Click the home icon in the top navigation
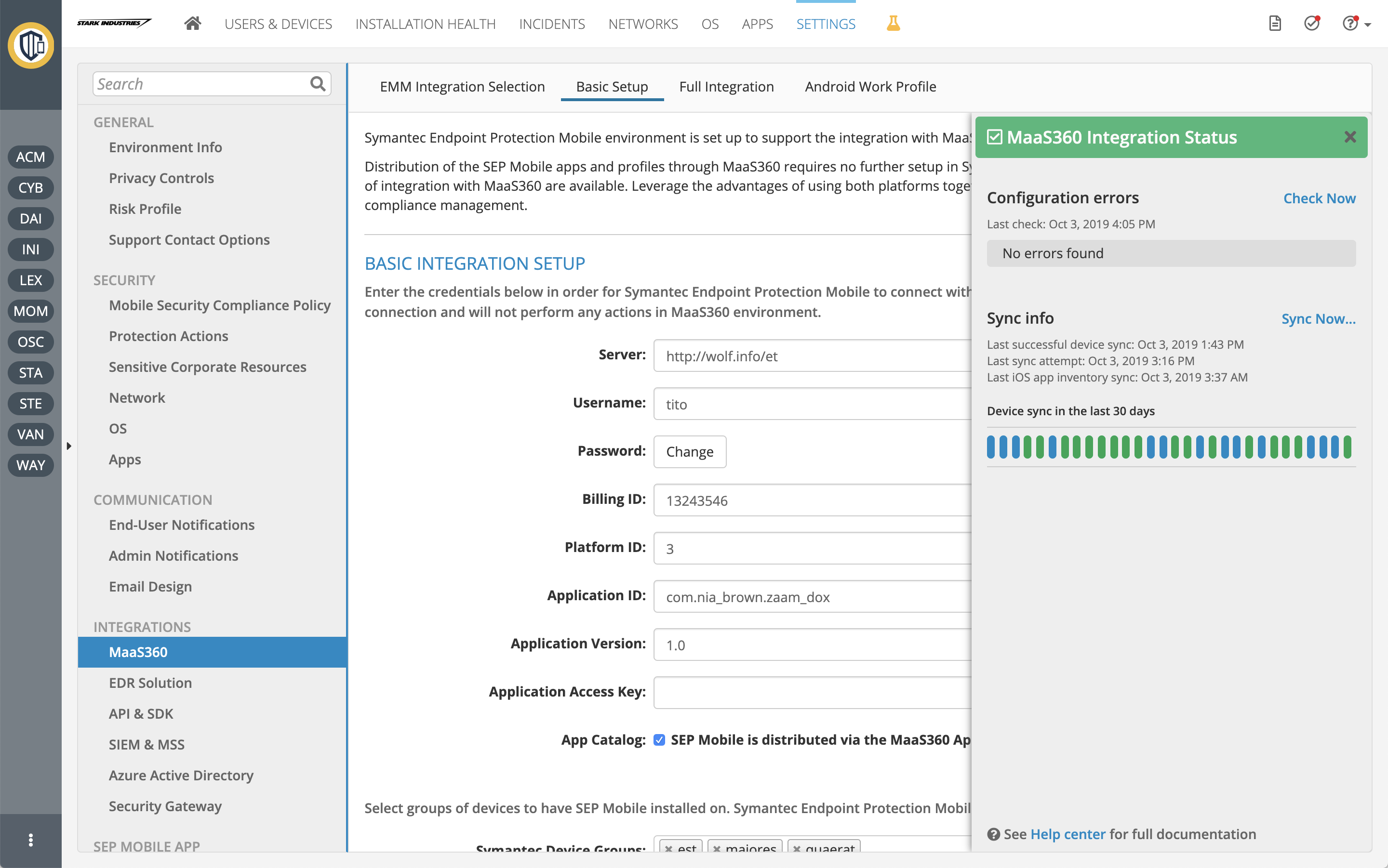 coord(192,24)
